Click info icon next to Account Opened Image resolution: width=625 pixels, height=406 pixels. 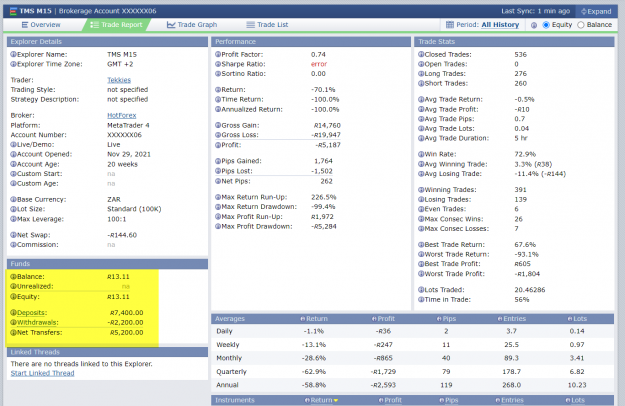(14, 154)
